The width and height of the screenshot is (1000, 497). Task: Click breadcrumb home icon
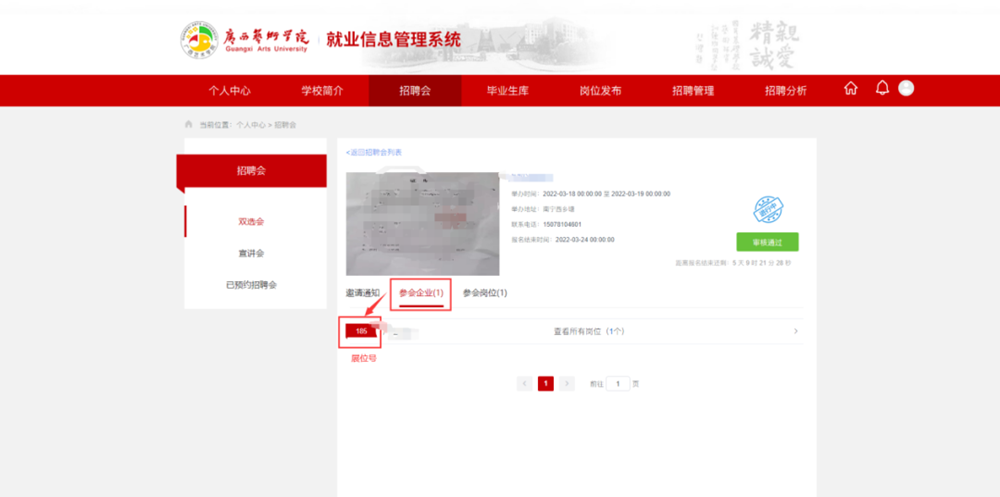(188, 124)
